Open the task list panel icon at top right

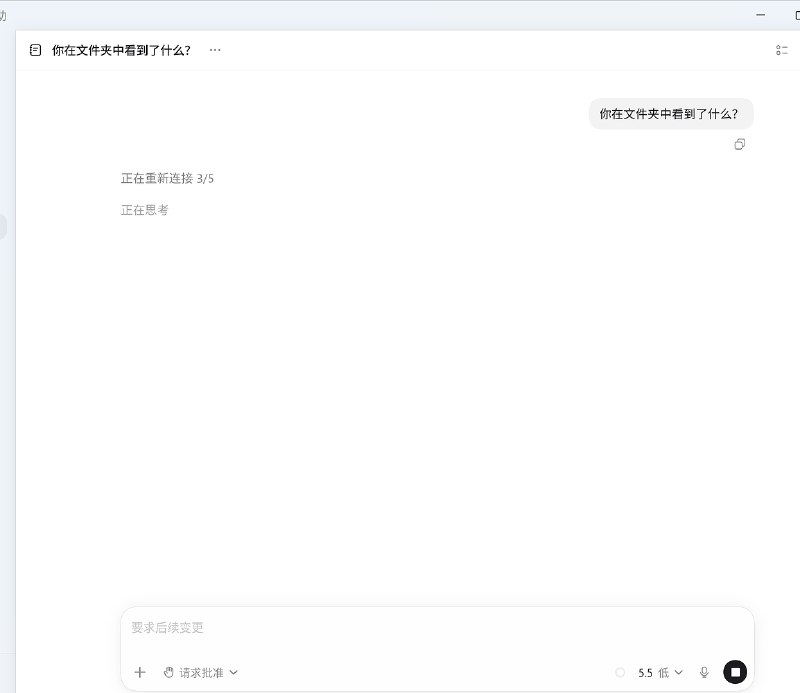pyautogui.click(x=782, y=50)
